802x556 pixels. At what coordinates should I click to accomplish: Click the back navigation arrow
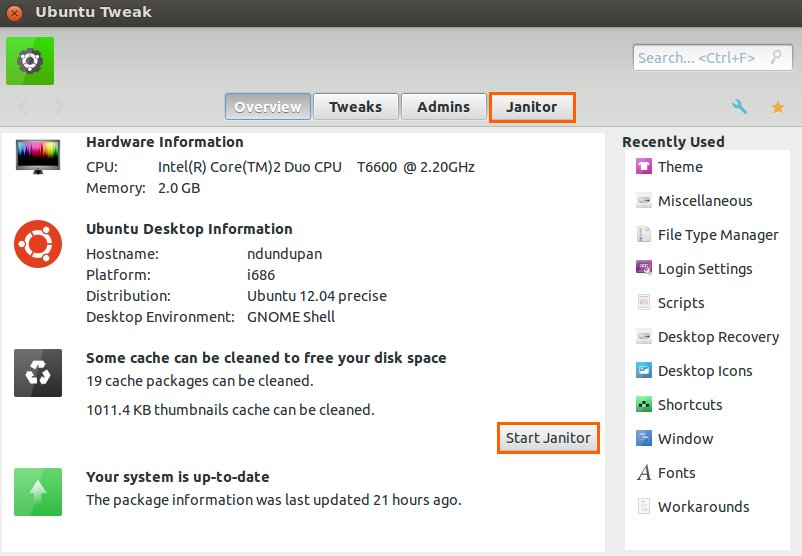(23, 107)
